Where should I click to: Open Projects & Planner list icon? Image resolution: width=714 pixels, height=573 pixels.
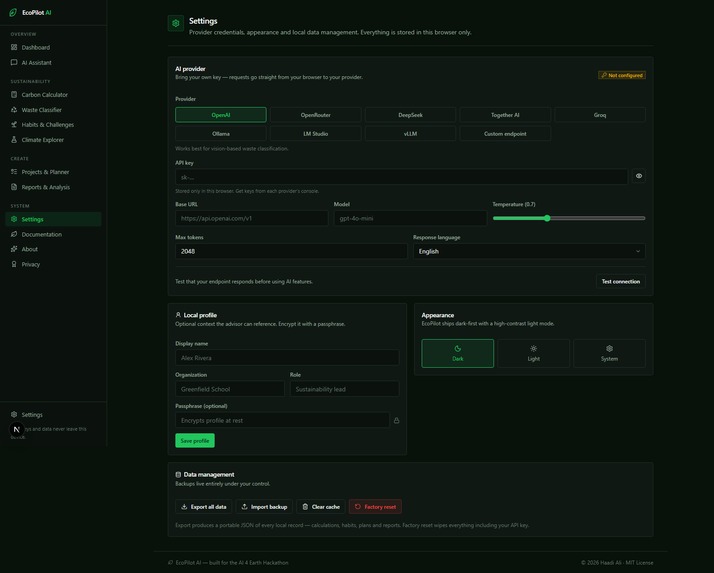(14, 172)
